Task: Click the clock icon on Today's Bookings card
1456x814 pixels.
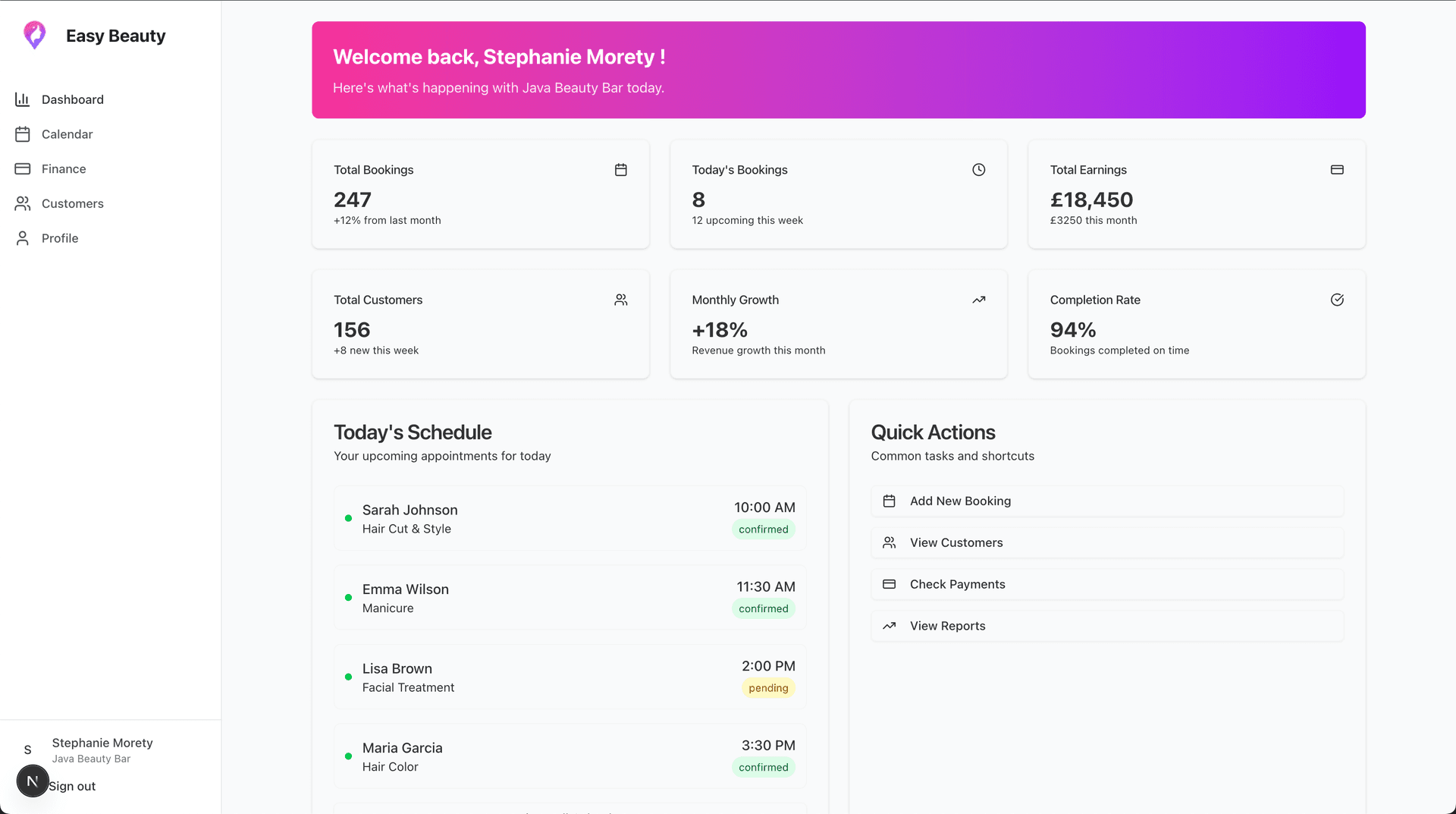Action: pyautogui.click(x=978, y=170)
